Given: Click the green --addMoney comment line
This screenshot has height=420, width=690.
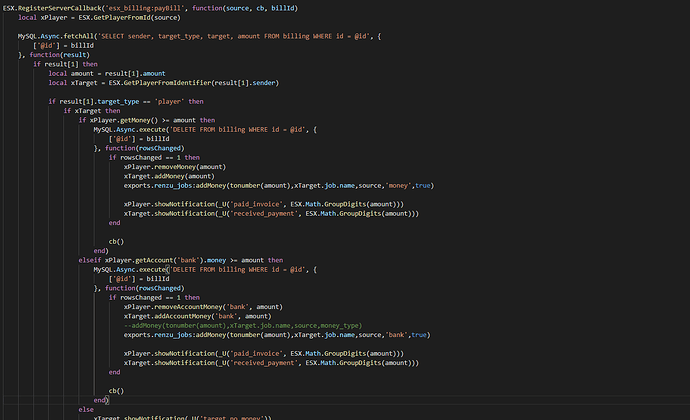Looking at the screenshot, I should tap(243, 326).
